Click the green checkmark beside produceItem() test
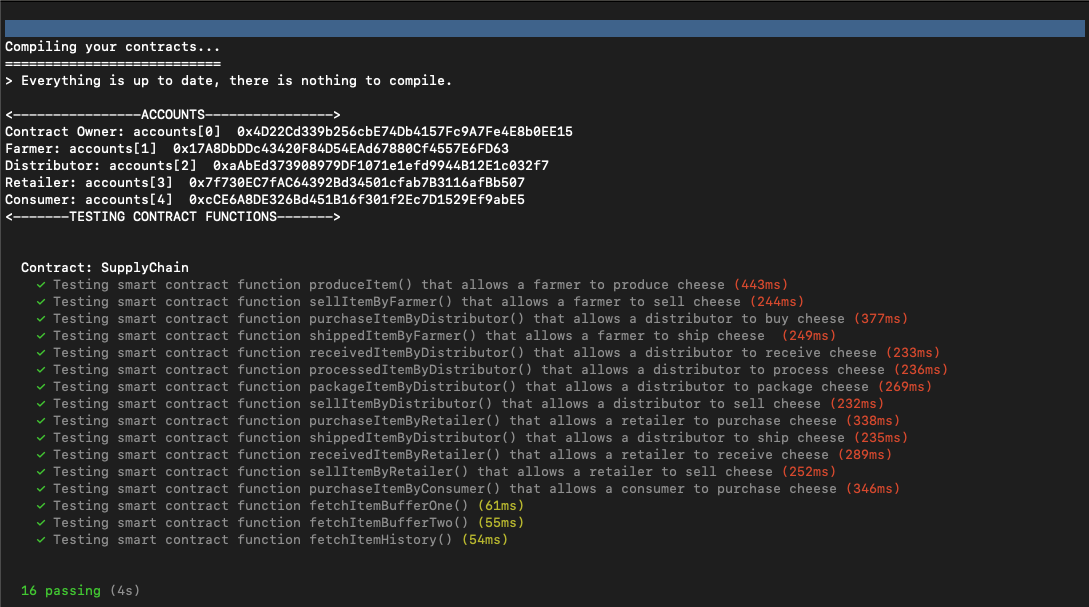The width and height of the screenshot is (1089, 607). pyautogui.click(x=41, y=285)
